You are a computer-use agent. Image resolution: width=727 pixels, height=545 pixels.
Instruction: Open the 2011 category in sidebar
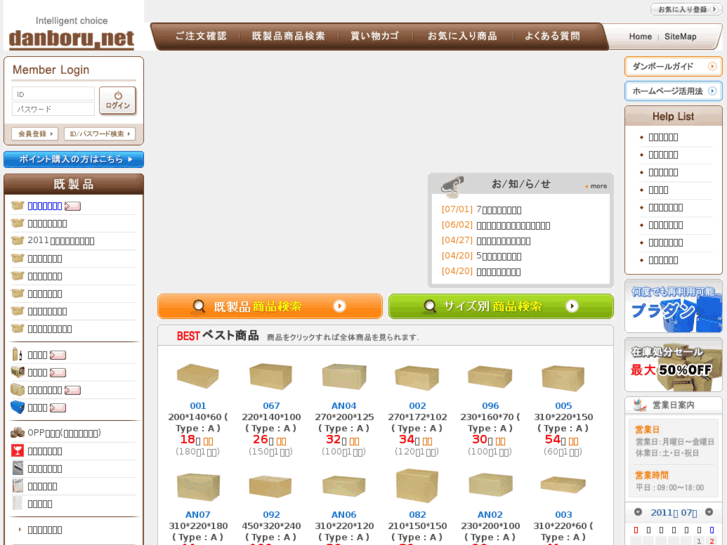coord(61,241)
